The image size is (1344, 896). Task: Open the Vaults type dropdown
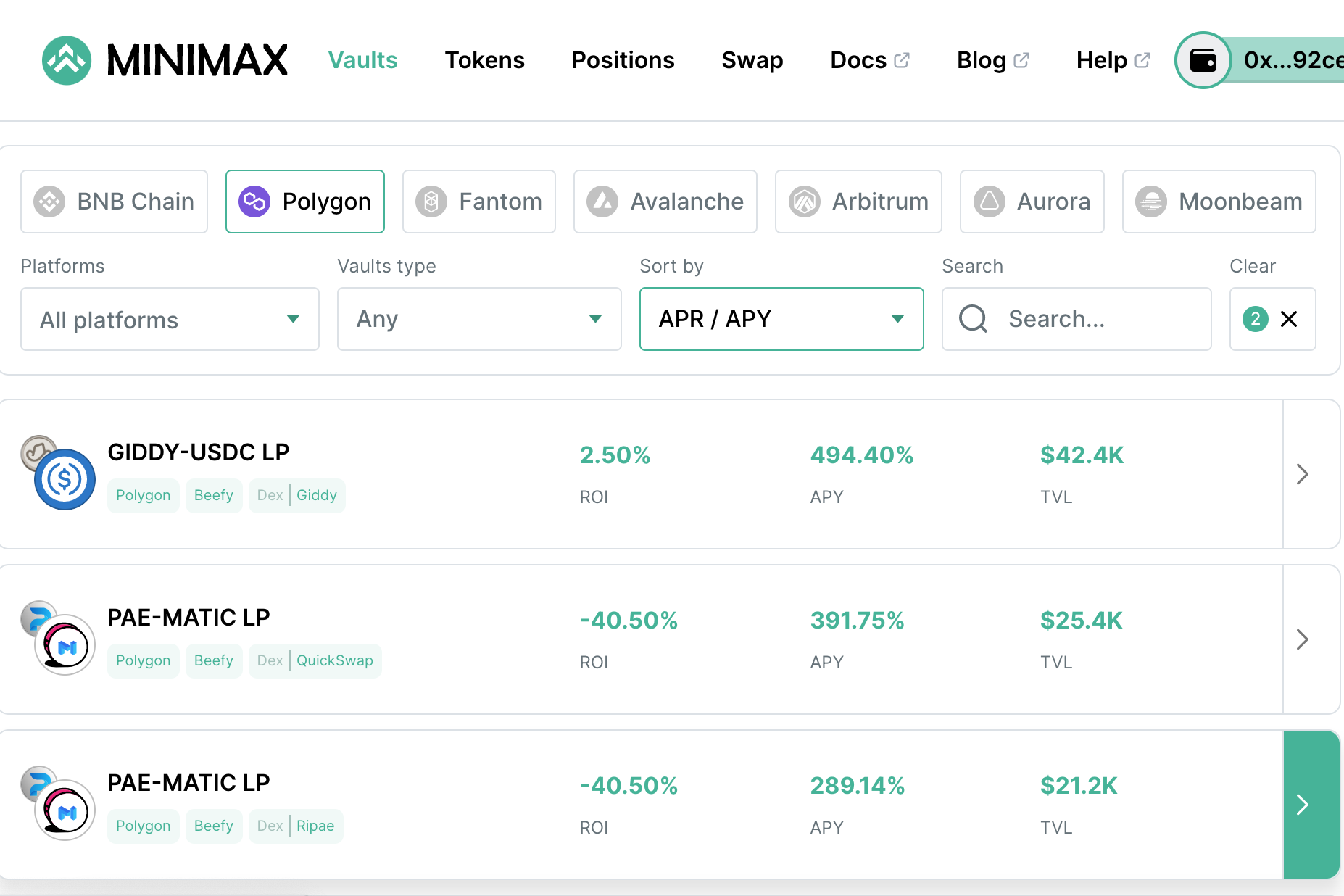[479, 319]
